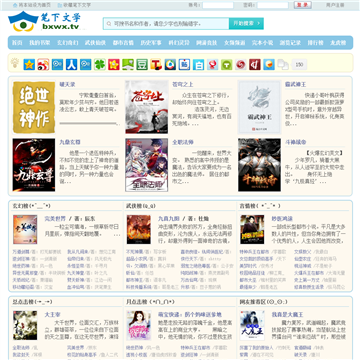Screen dimensions: 360x360
Task: Open the 我的书架 navigation tab
Action: [x=40, y=43]
